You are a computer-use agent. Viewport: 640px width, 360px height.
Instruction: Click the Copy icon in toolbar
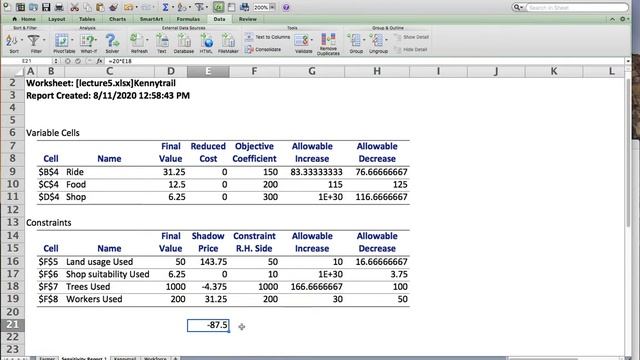click(87, 7)
